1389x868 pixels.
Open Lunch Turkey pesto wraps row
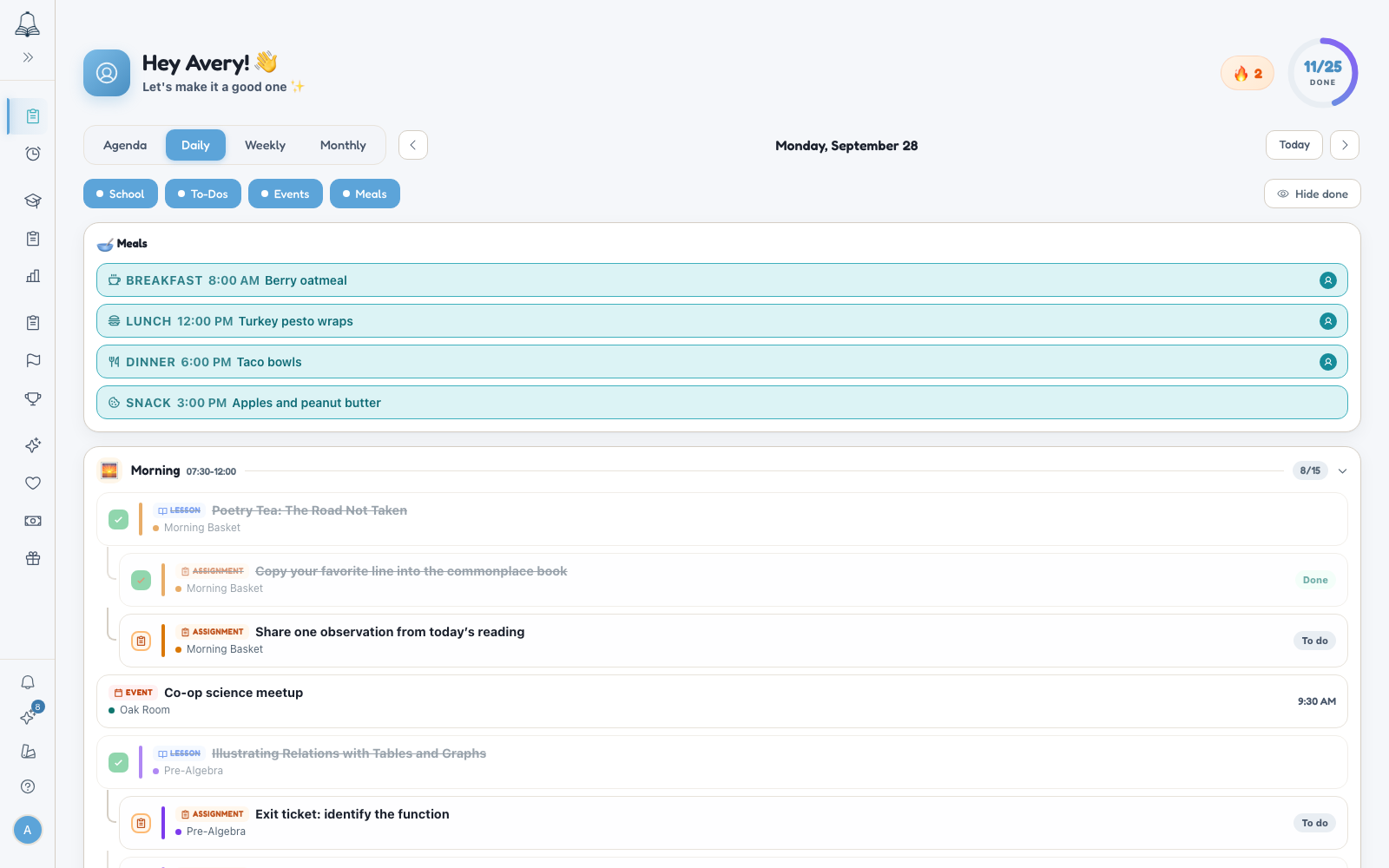click(x=722, y=321)
